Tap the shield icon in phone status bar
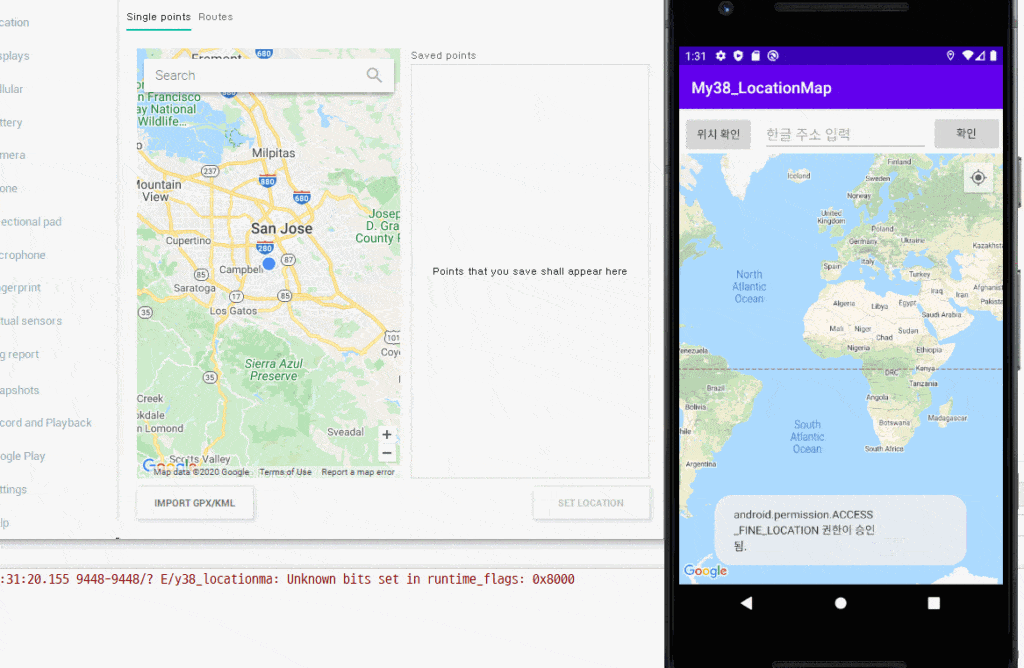Image resolution: width=1024 pixels, height=668 pixels. pyautogui.click(x=738, y=56)
